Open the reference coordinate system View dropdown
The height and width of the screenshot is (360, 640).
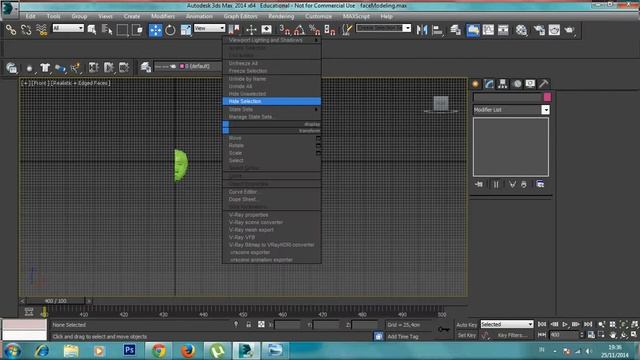coord(209,28)
